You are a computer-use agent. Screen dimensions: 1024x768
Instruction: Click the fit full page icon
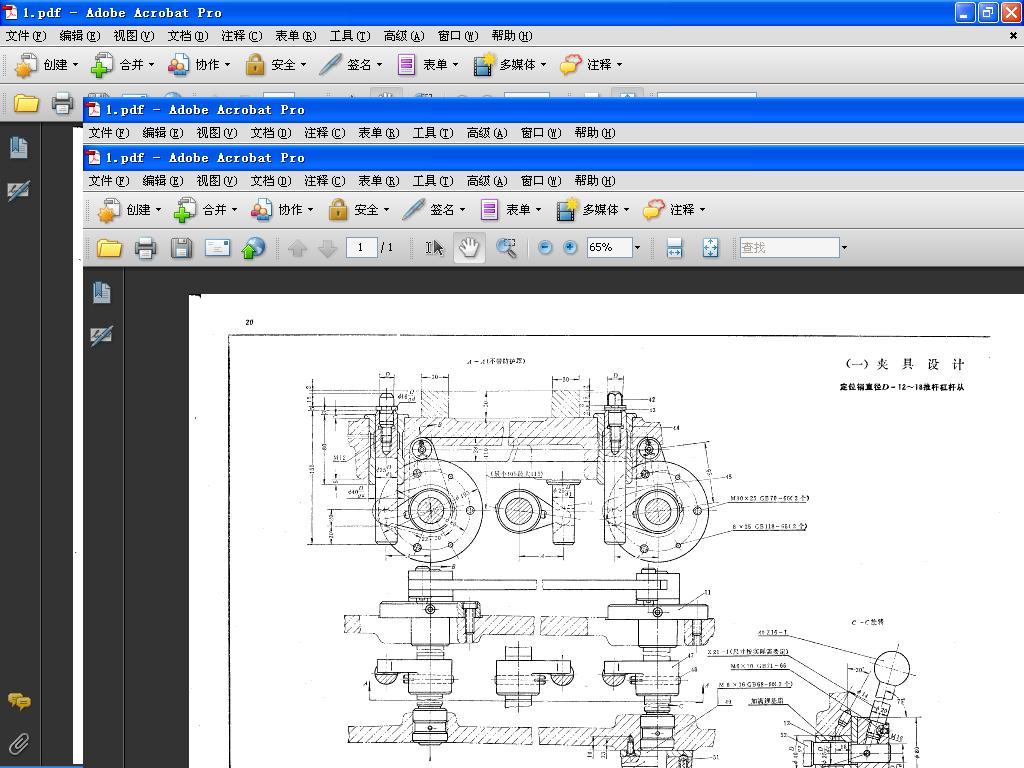point(710,248)
